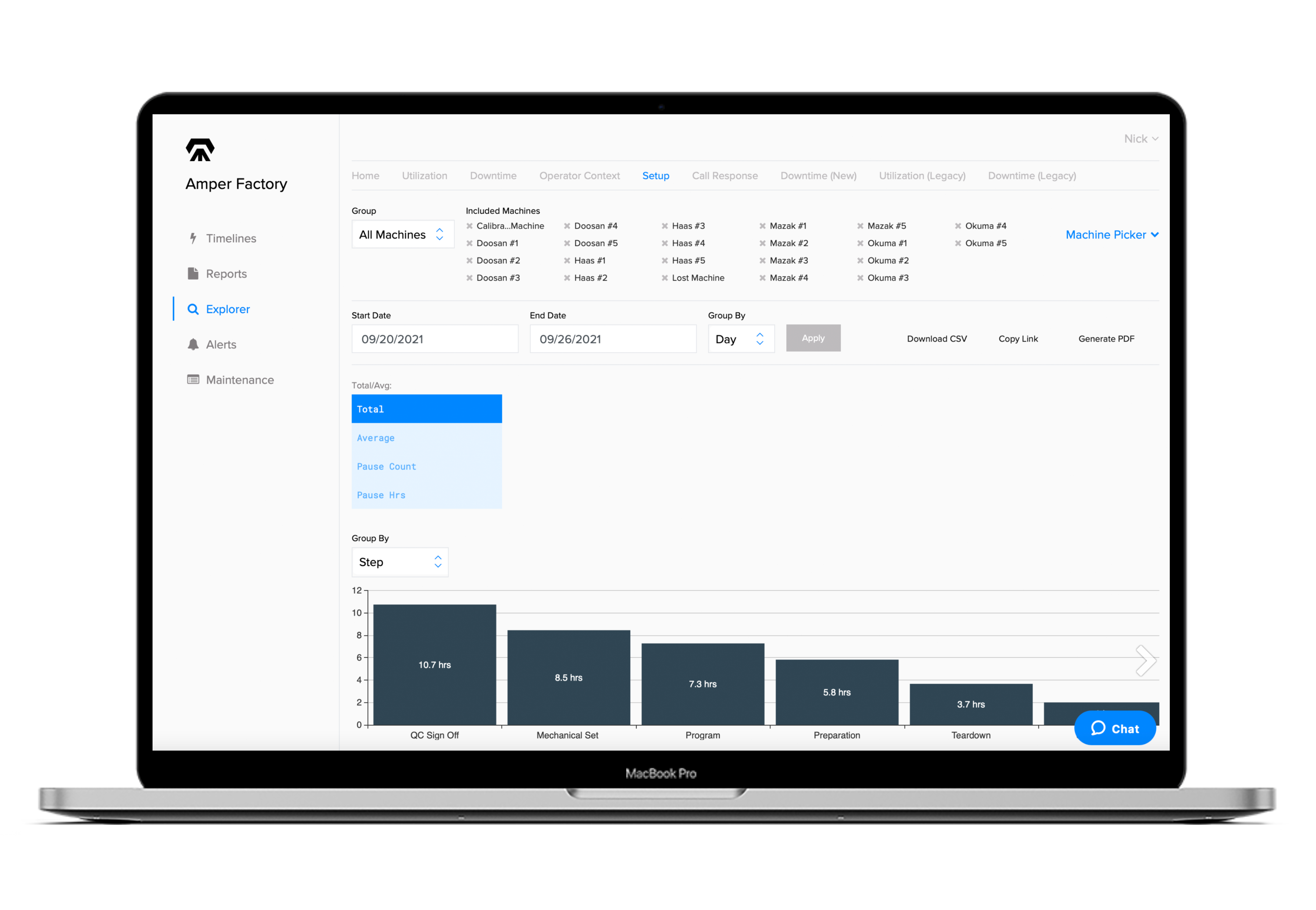Open Reports from the sidebar
Screen dimensions: 1316x910
click(226, 273)
